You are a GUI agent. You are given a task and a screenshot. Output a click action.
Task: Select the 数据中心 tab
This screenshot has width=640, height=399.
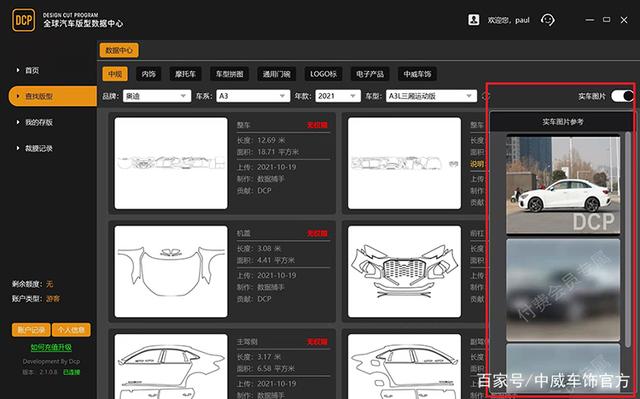point(119,50)
